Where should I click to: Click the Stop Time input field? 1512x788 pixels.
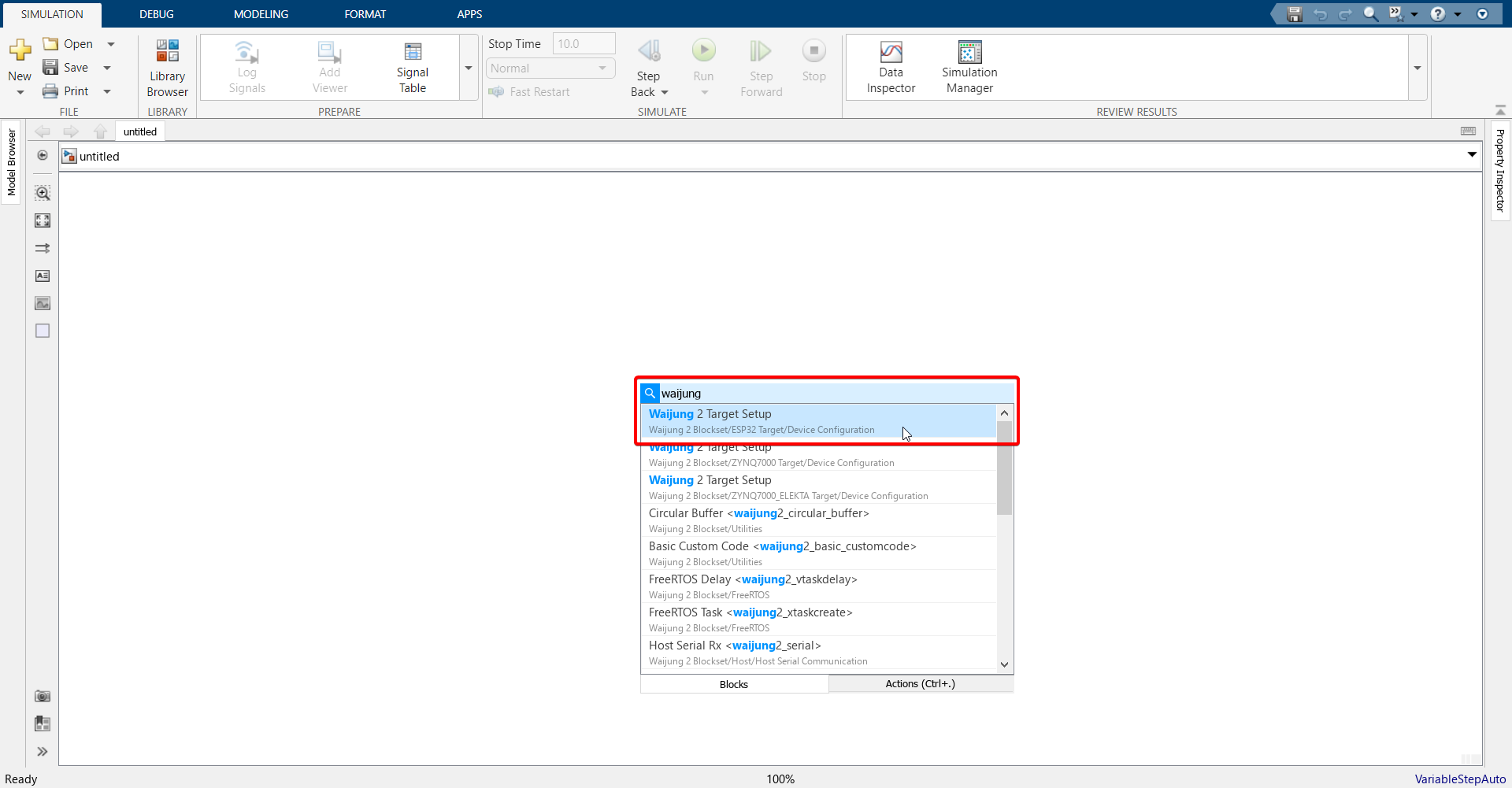[x=584, y=44]
